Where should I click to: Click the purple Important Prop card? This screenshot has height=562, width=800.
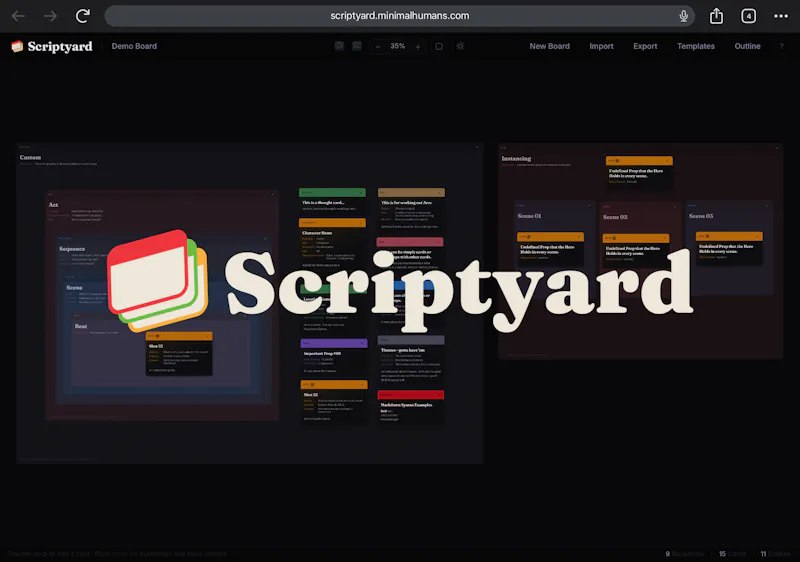tap(334, 357)
